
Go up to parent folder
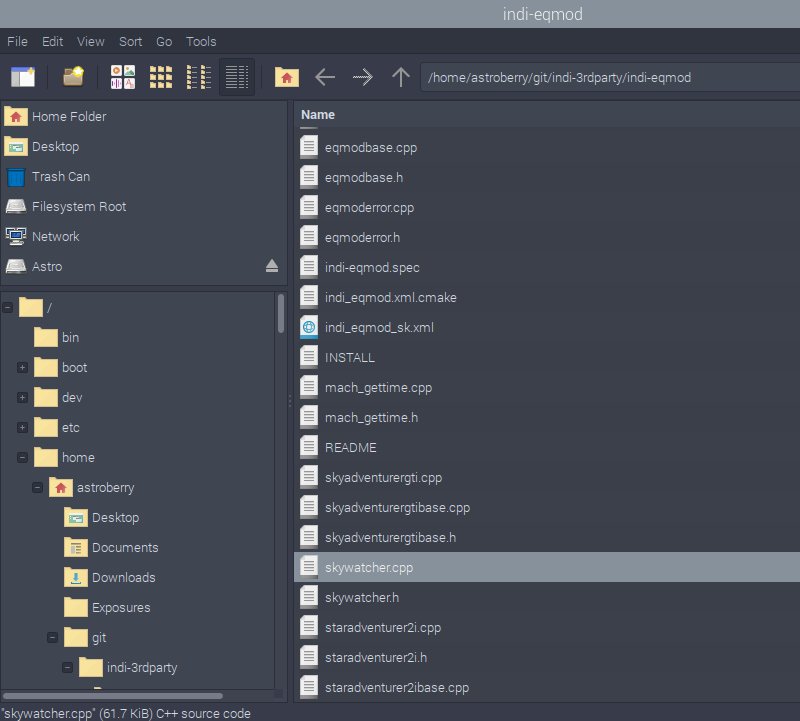coord(401,78)
